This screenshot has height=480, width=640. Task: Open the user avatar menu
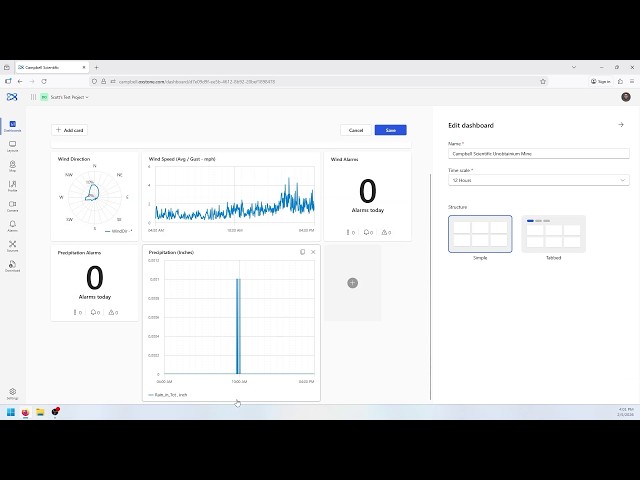coord(625,97)
